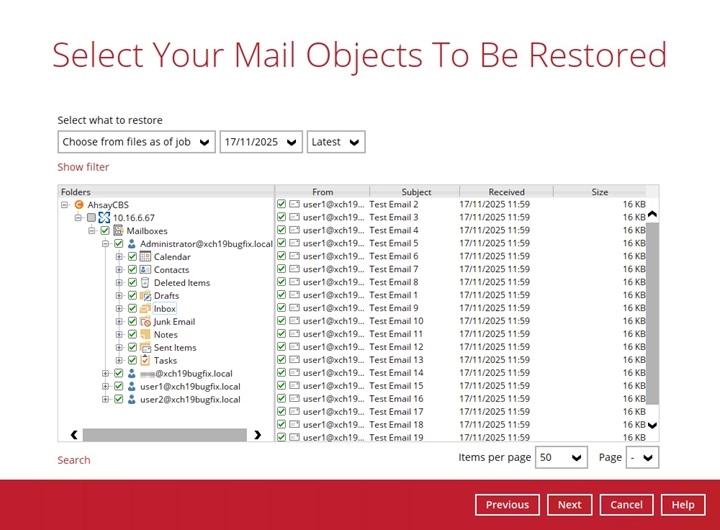
Task: Click the Next button
Action: [569, 505]
